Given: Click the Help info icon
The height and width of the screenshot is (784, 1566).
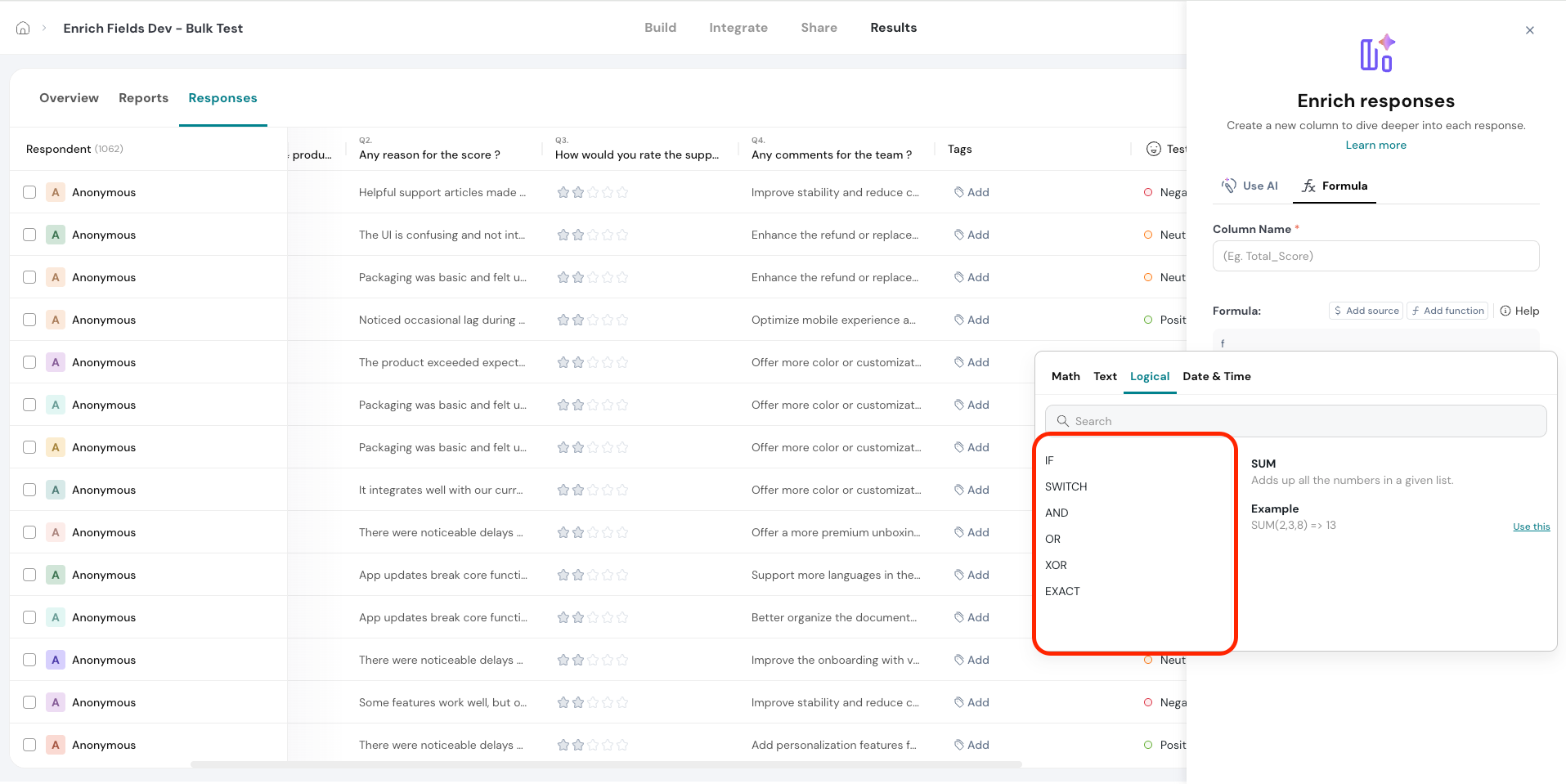Looking at the screenshot, I should pyautogui.click(x=1505, y=311).
